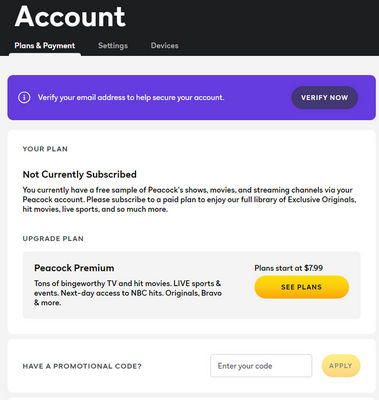Switch to the Devices tab
Viewport: 379px width, 400px height.
click(x=165, y=46)
